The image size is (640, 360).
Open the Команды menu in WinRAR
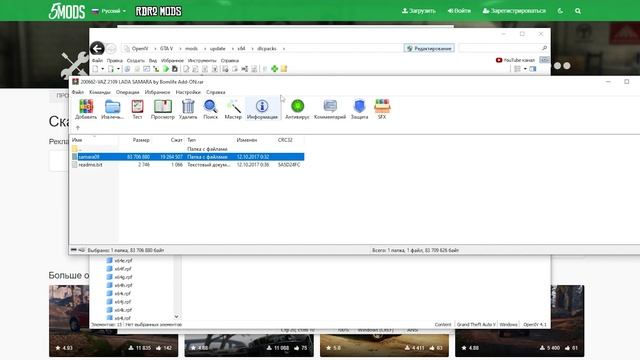click(x=100, y=92)
